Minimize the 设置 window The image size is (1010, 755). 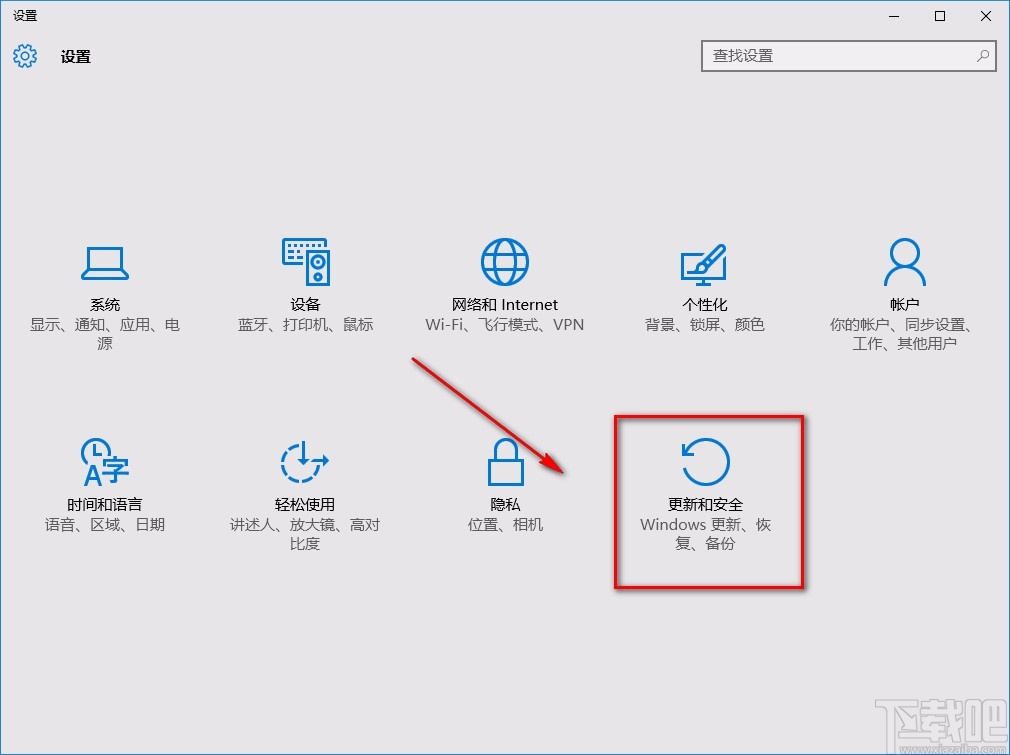pos(893,16)
